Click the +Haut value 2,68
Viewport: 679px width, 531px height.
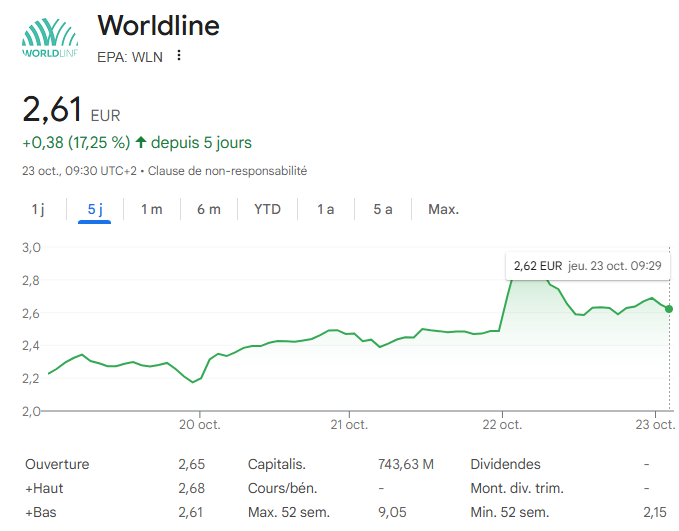pyautogui.click(x=191, y=488)
